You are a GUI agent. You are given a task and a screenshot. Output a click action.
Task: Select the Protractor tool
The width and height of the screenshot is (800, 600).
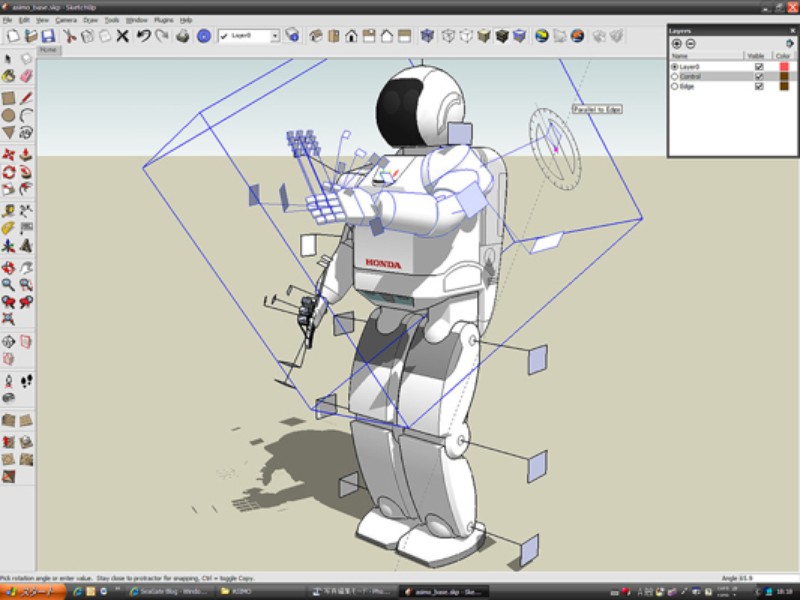[8, 229]
